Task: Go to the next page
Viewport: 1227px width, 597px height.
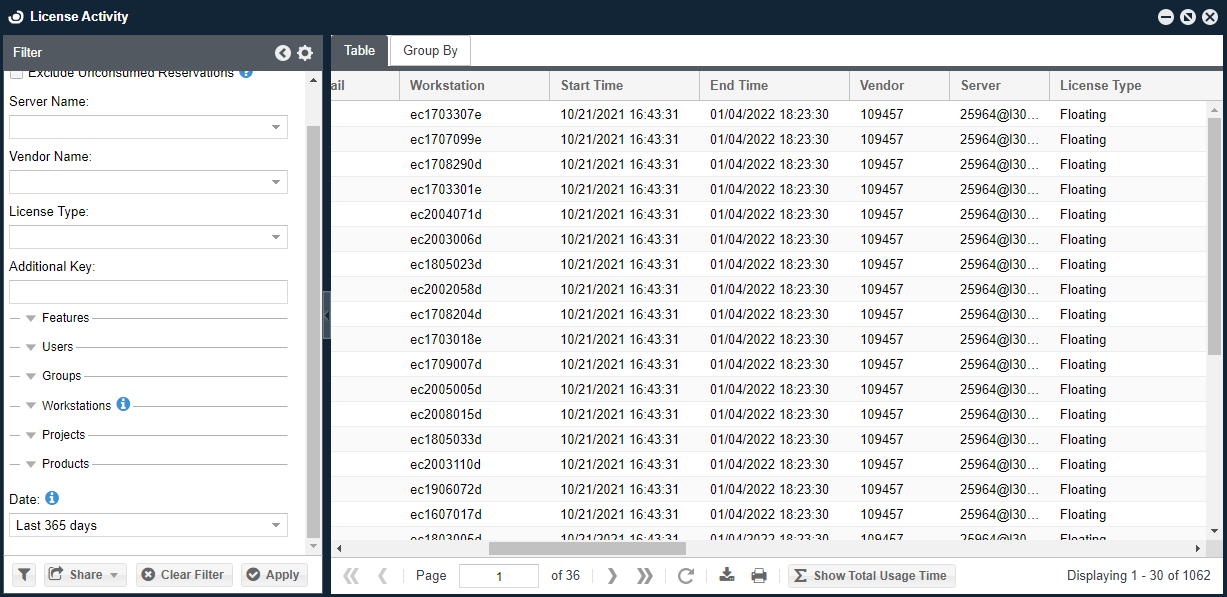Action: [x=612, y=575]
